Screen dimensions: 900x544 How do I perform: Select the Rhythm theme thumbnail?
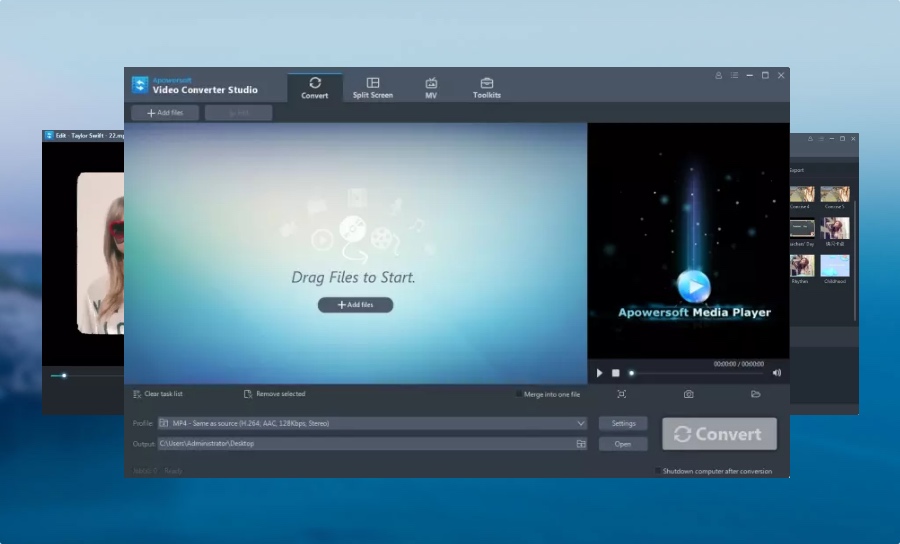pyautogui.click(x=802, y=266)
